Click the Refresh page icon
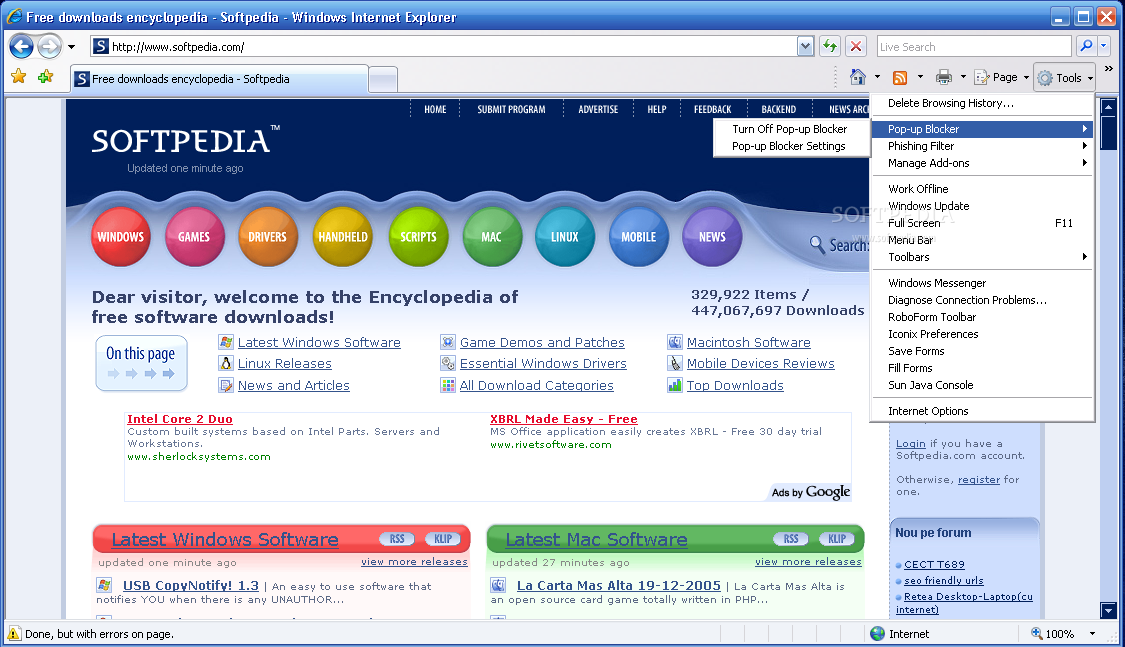The height and width of the screenshot is (647, 1125). tap(830, 47)
